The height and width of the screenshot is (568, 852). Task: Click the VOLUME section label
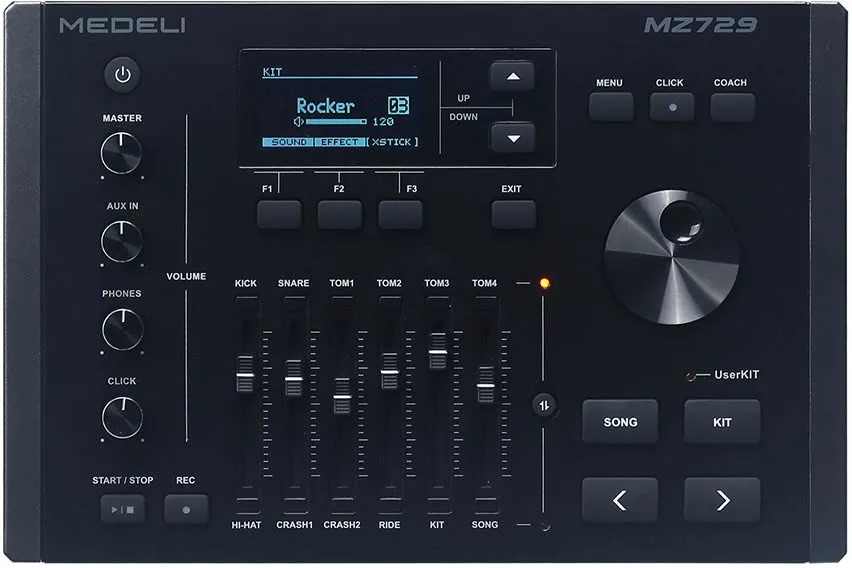tap(186, 276)
